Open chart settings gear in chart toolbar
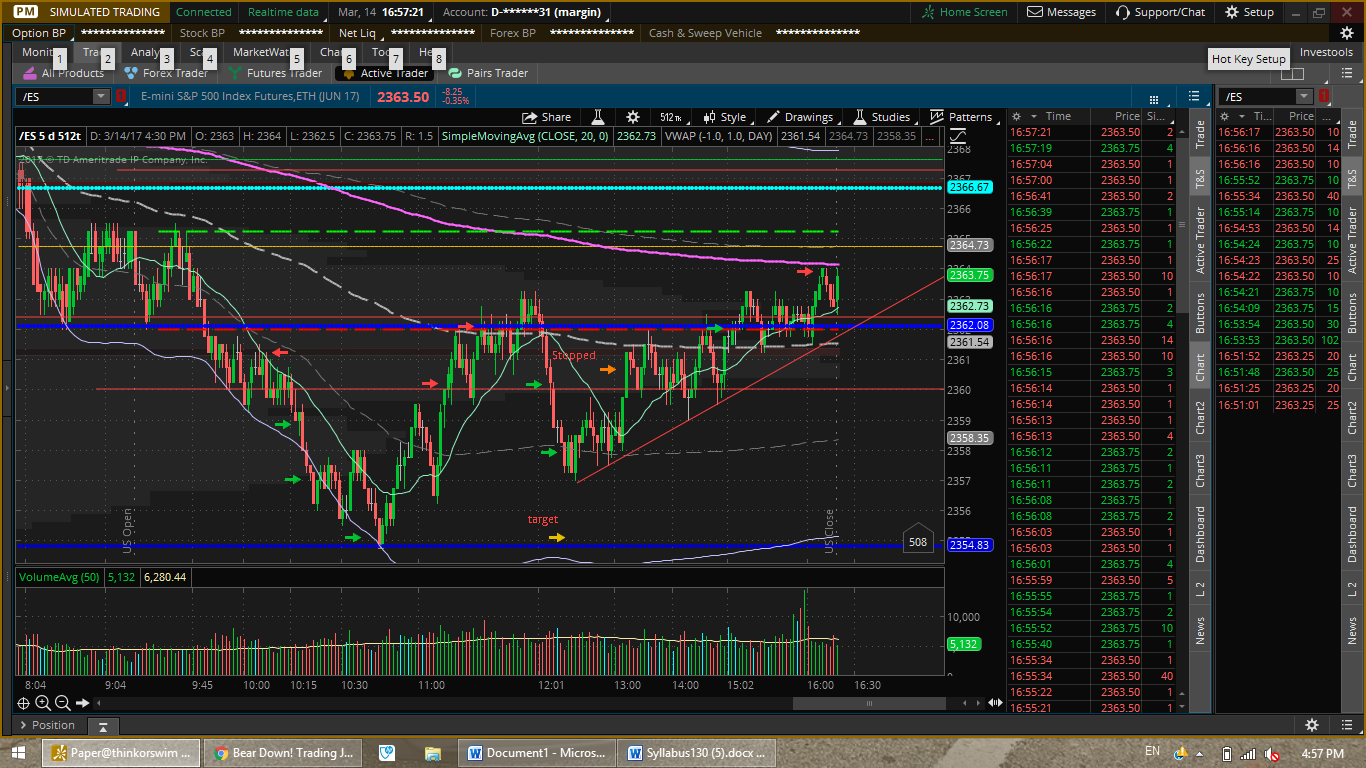Screen dimensions: 1366x768 point(632,117)
